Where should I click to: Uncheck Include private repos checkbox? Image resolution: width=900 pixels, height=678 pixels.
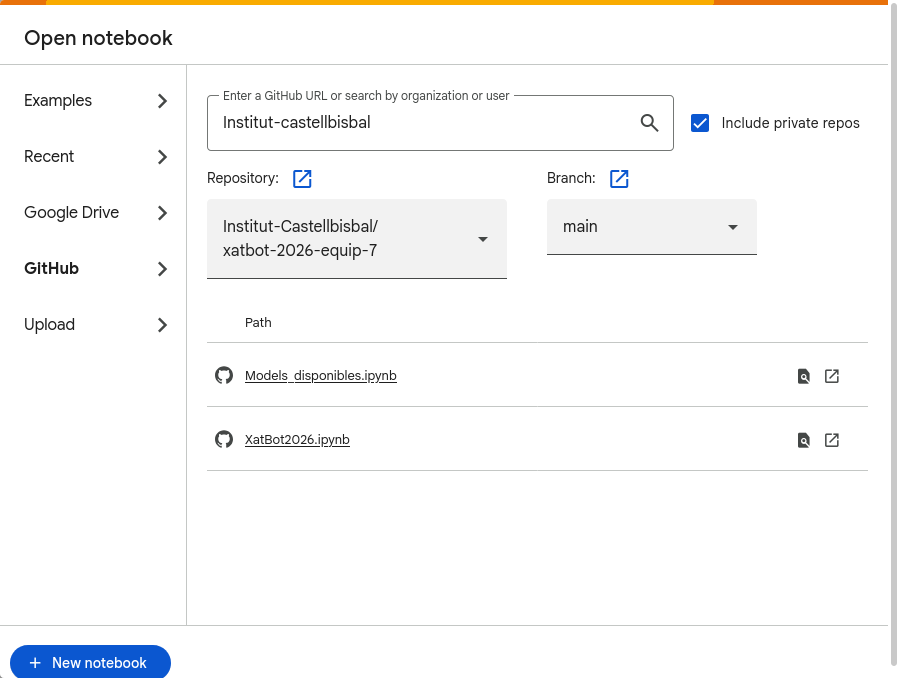coord(700,123)
